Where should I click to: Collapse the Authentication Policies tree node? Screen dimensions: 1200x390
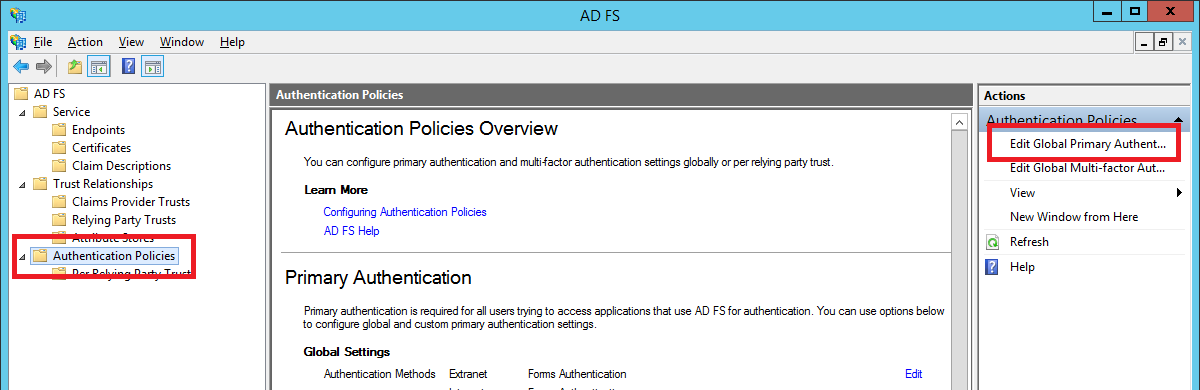pos(23,257)
